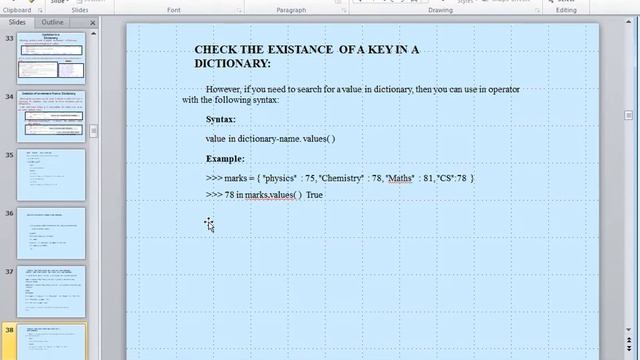Close the slide thumbnail pane
Viewport: 640px width, 360px height.
point(93,23)
